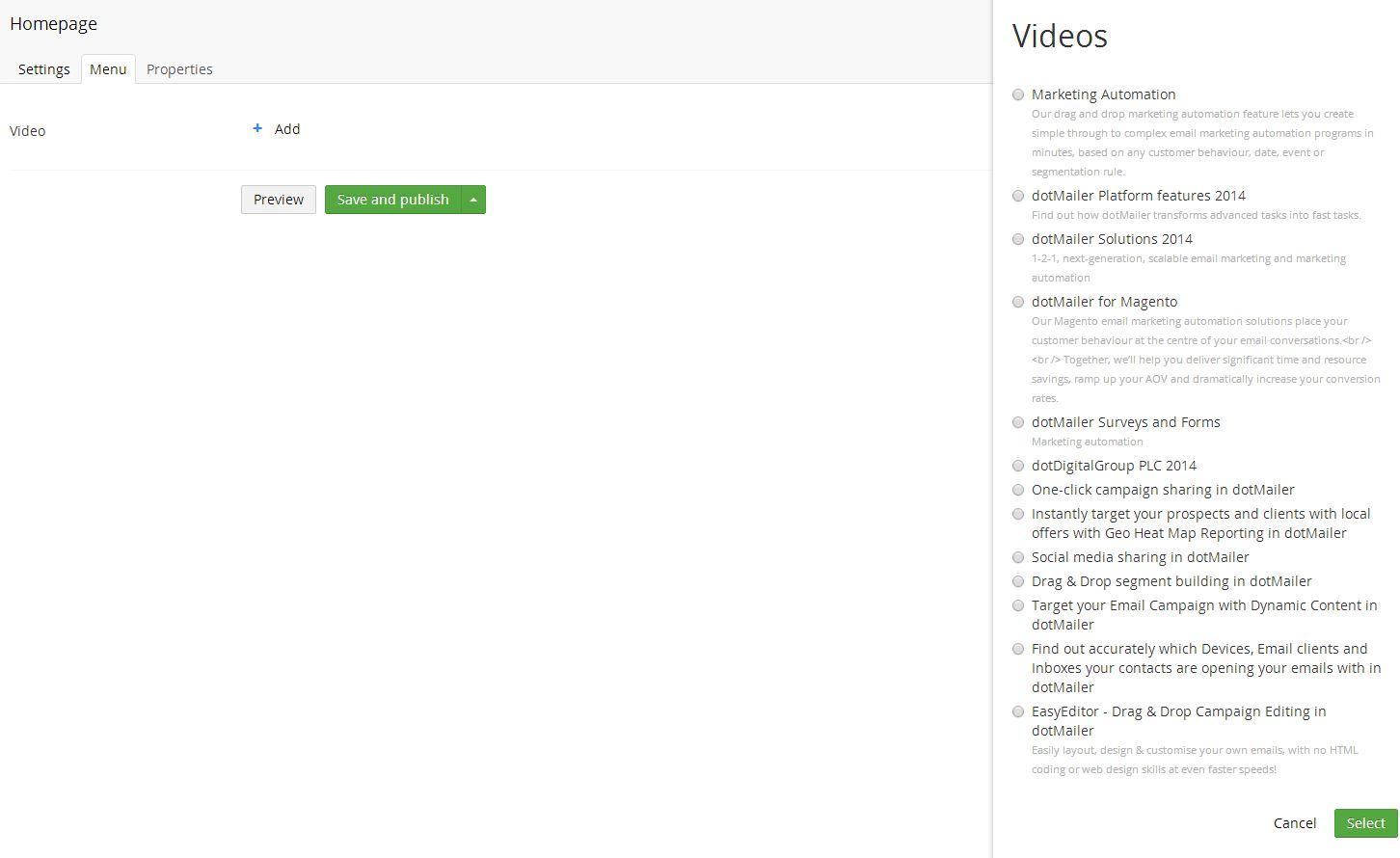Click the Videos panel heading
Image resolution: width=1400 pixels, height=858 pixels.
(x=1060, y=36)
